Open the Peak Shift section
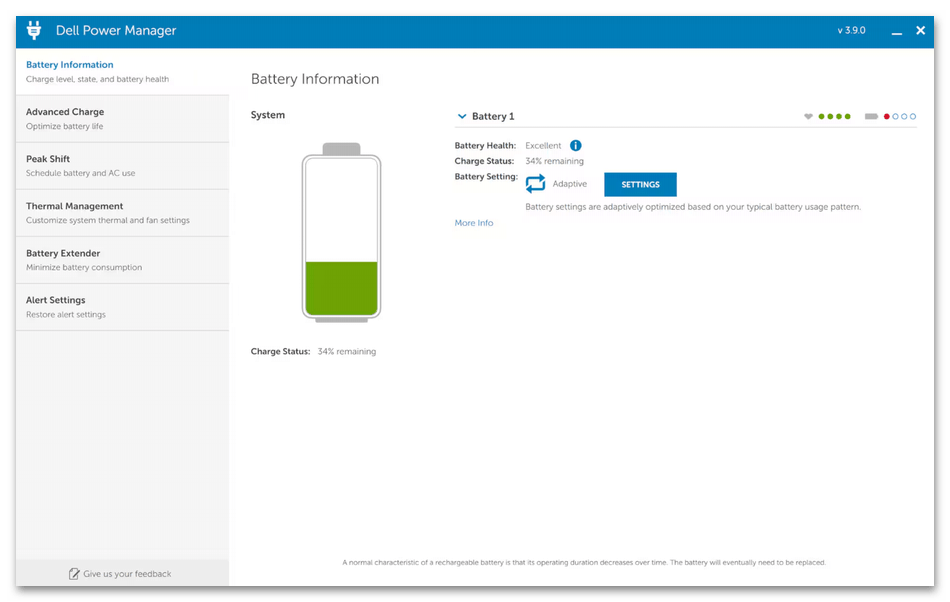Screen dimensions: 950x602 coord(122,166)
